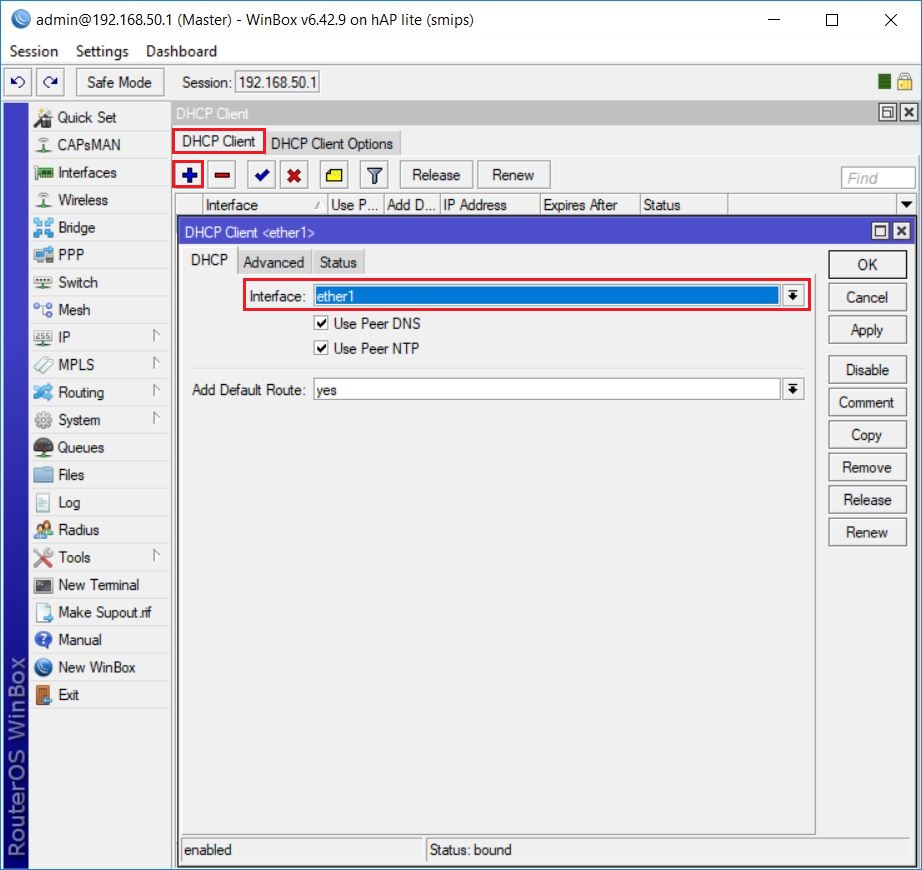
Task: Open the Interface dropdown arrow
Action: pyautogui.click(x=793, y=295)
